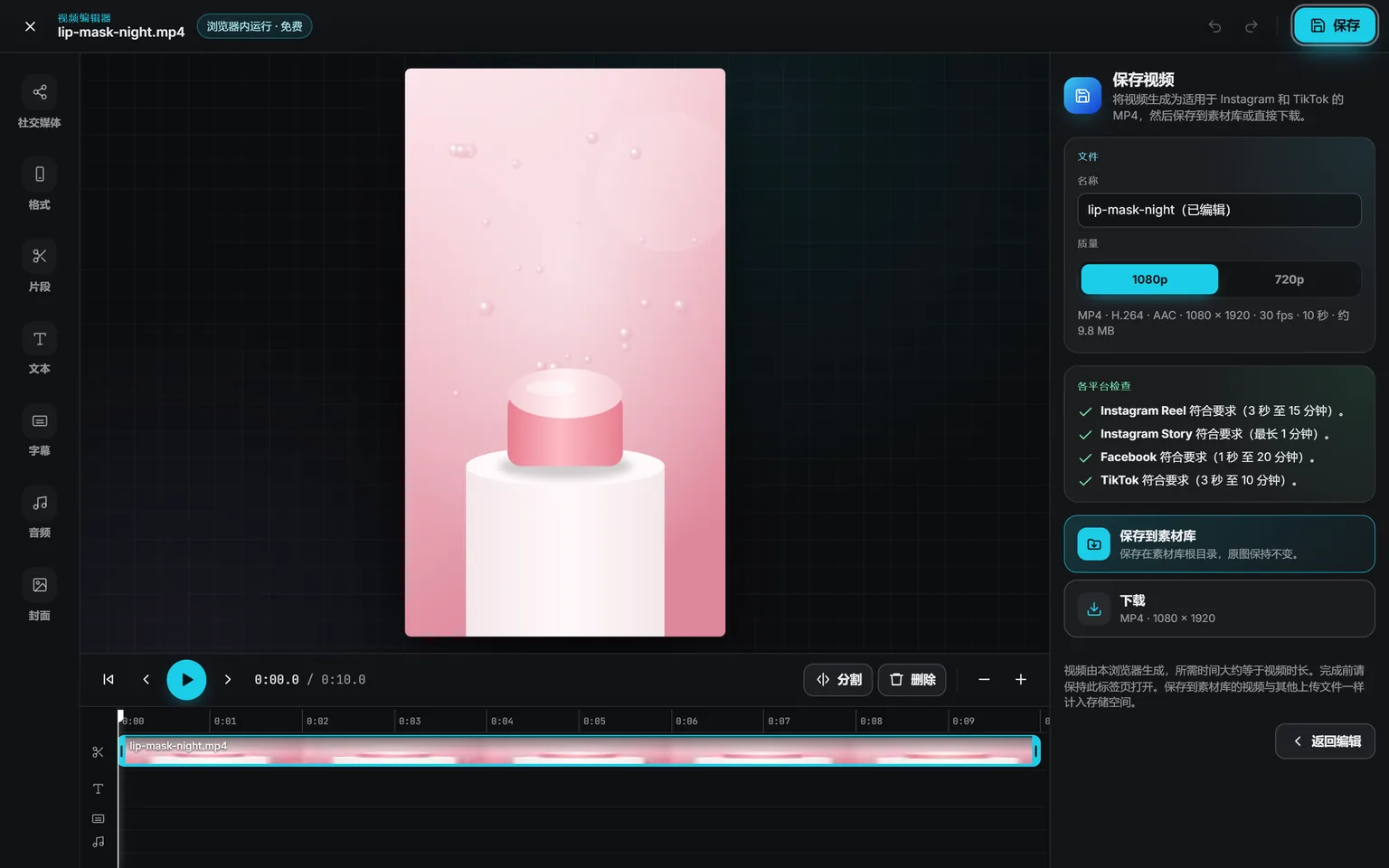The width and height of the screenshot is (1389, 868).
Task: Split the clip with 分割
Action: click(838, 680)
